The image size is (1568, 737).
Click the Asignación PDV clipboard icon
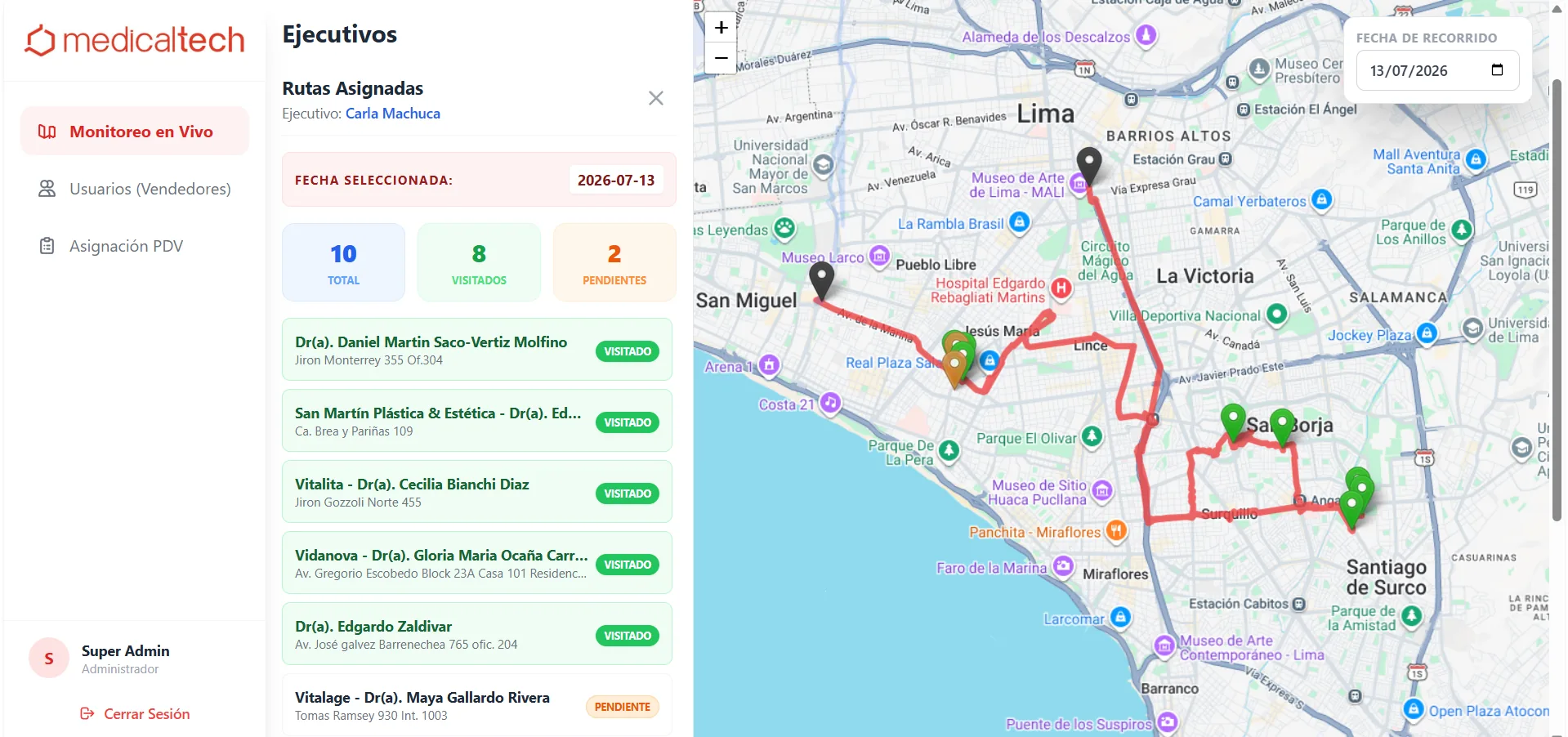pyautogui.click(x=47, y=246)
